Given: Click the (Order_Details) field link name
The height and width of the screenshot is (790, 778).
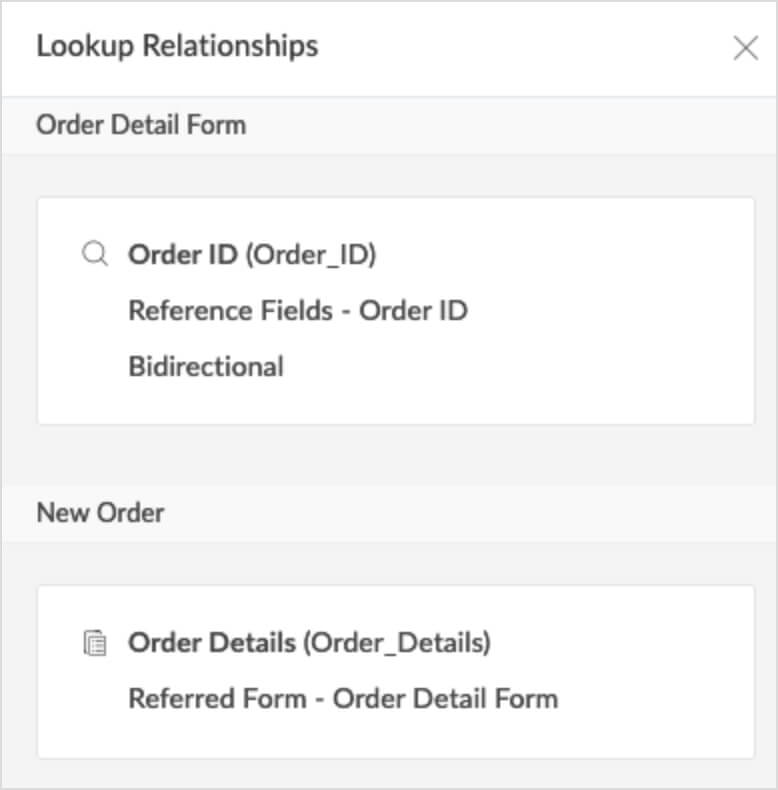Looking at the screenshot, I should pyautogui.click(x=397, y=643).
